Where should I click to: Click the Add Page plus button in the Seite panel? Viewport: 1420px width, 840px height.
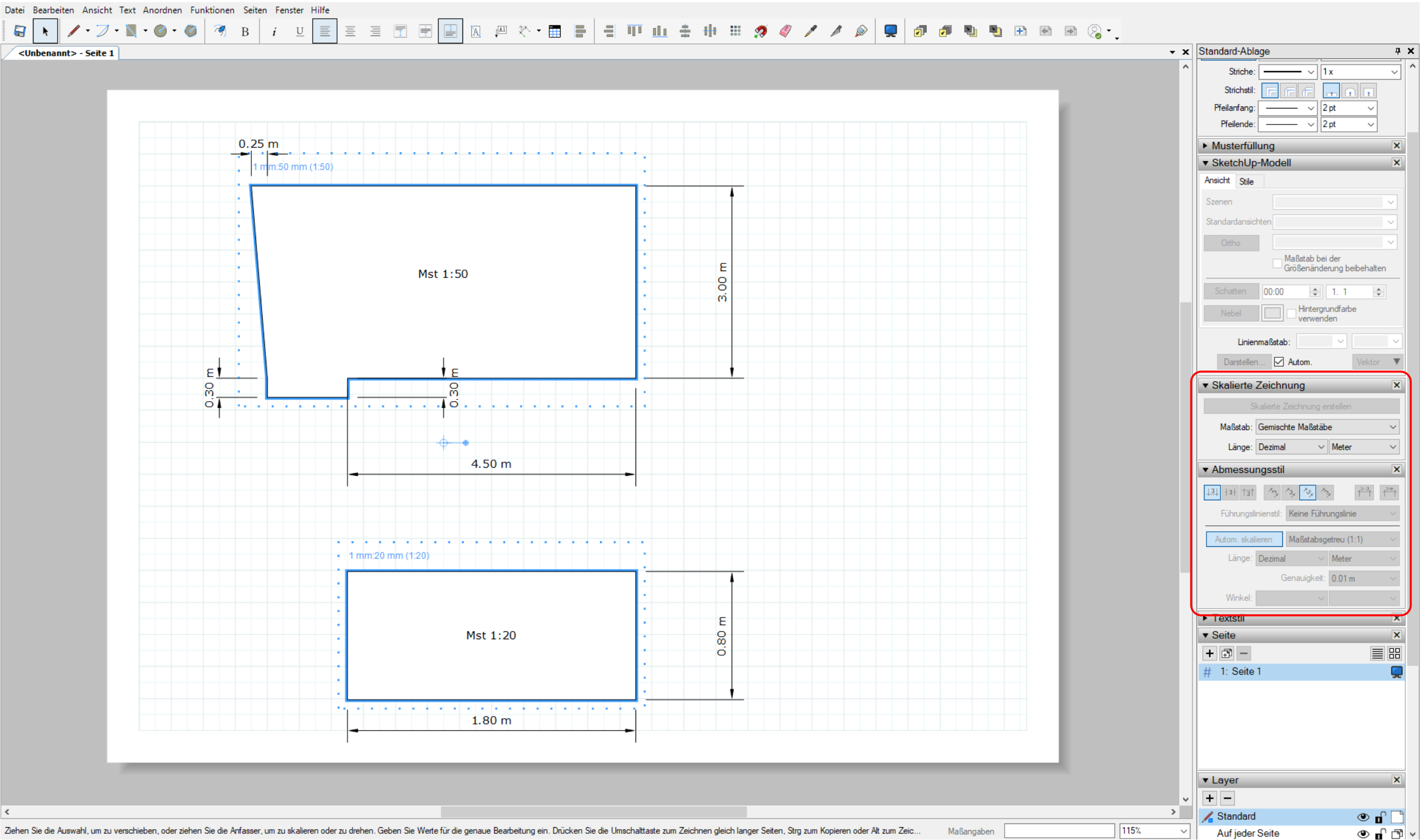(x=1209, y=653)
